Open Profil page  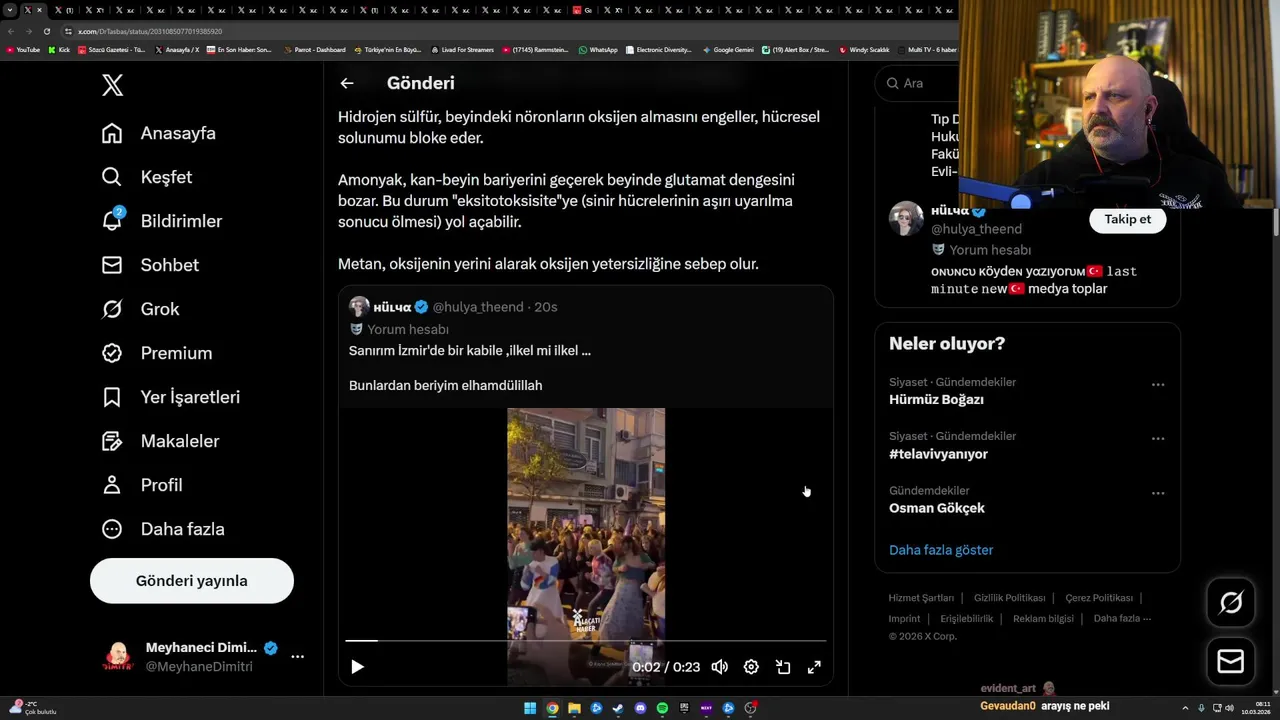click(x=142, y=485)
